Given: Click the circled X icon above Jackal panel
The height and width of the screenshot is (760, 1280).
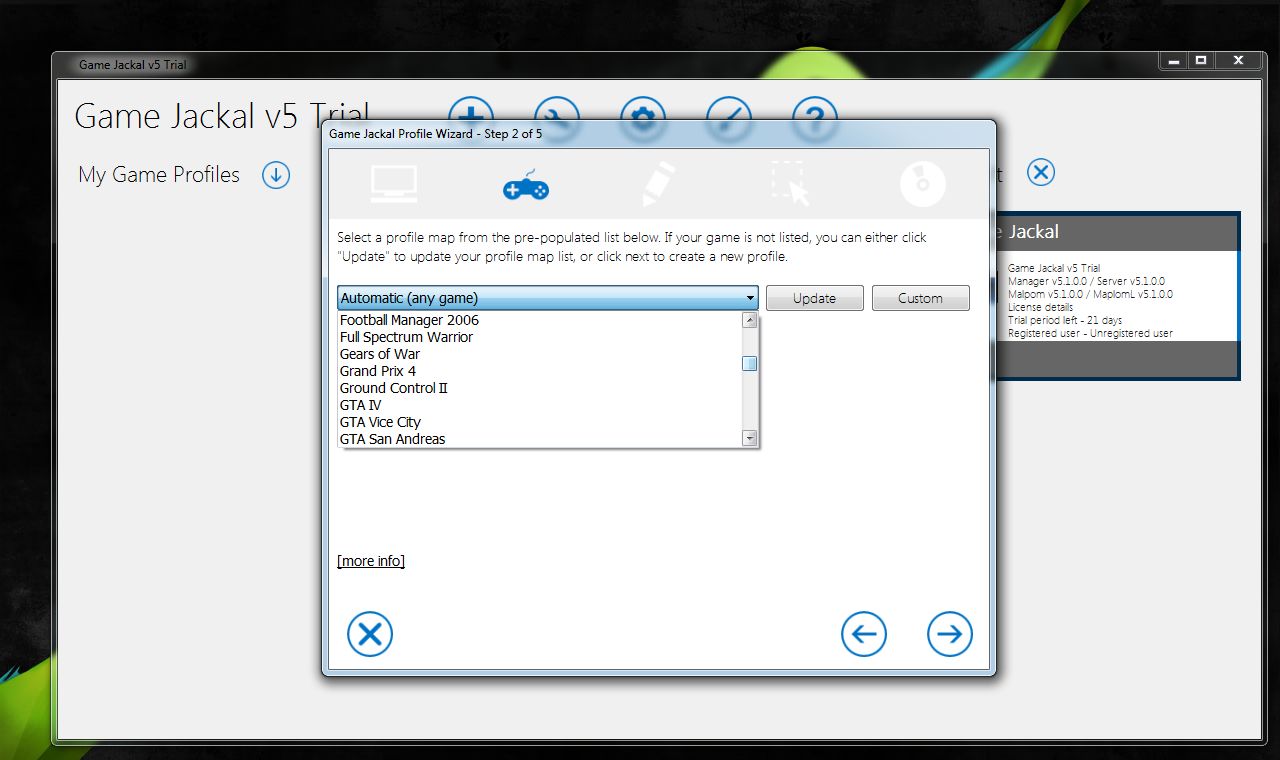Looking at the screenshot, I should pyautogui.click(x=1041, y=172).
